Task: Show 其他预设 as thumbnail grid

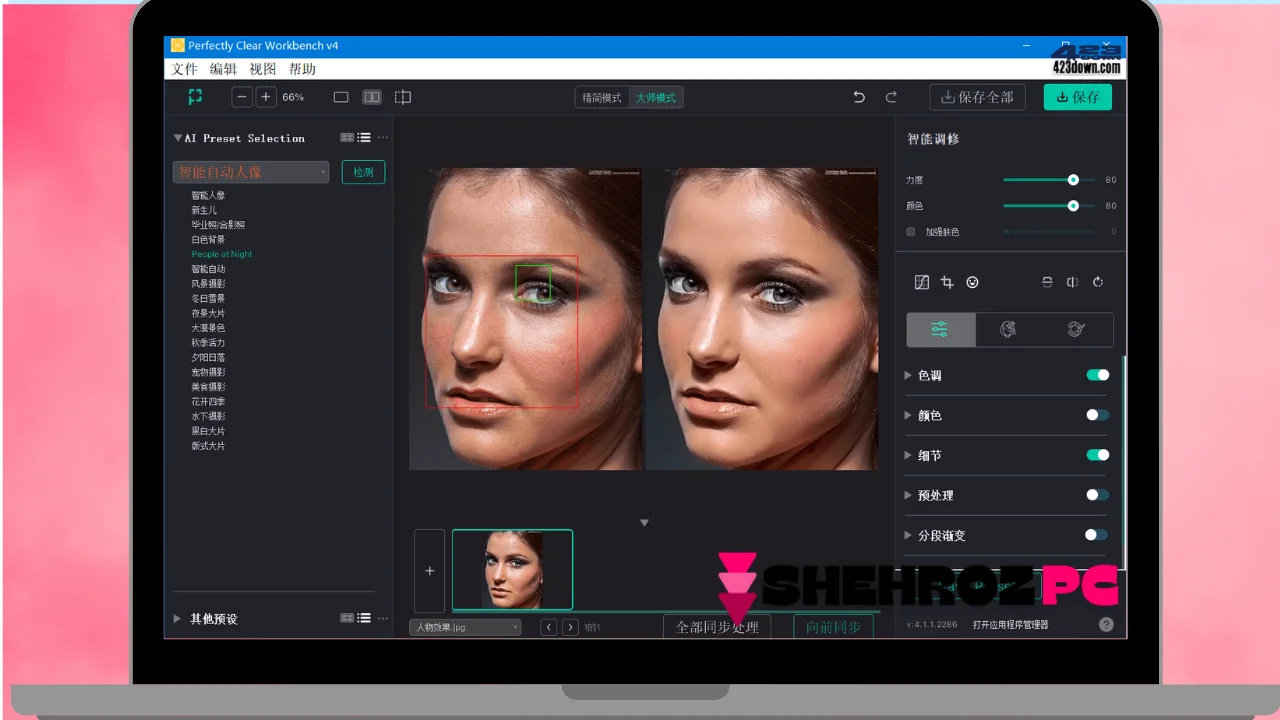Action: pyautogui.click(x=347, y=619)
